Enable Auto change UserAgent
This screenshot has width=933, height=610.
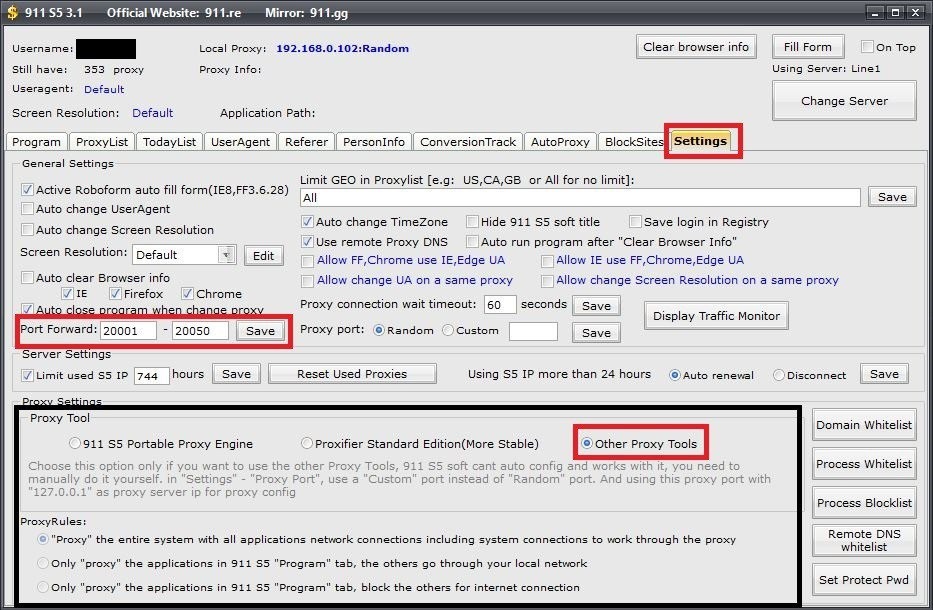[27, 209]
